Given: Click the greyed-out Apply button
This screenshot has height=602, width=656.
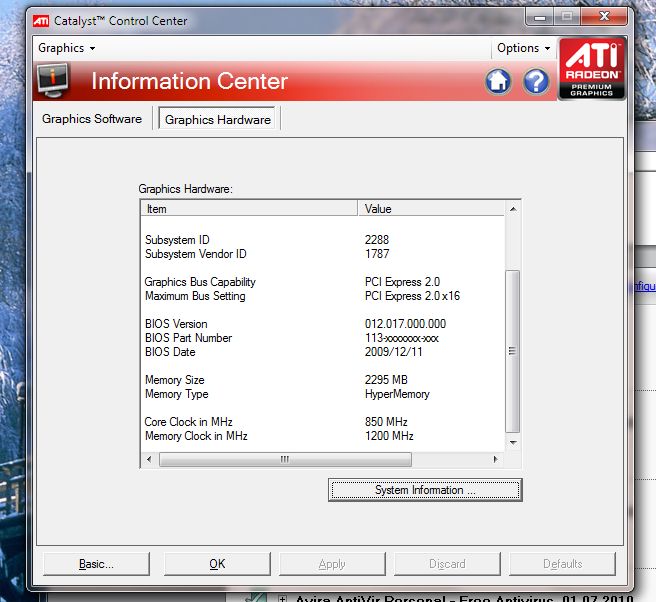Looking at the screenshot, I should coord(332,564).
